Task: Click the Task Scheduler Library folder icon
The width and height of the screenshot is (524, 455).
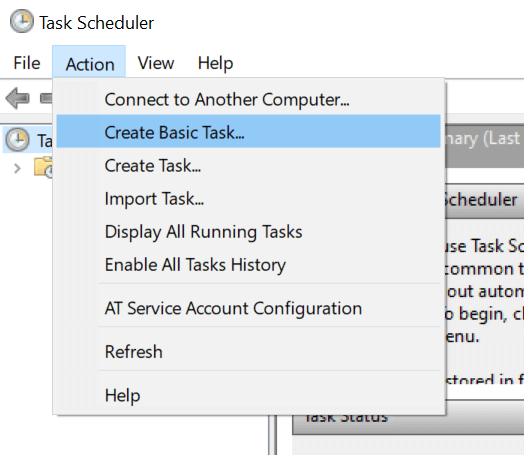Action: (x=43, y=167)
